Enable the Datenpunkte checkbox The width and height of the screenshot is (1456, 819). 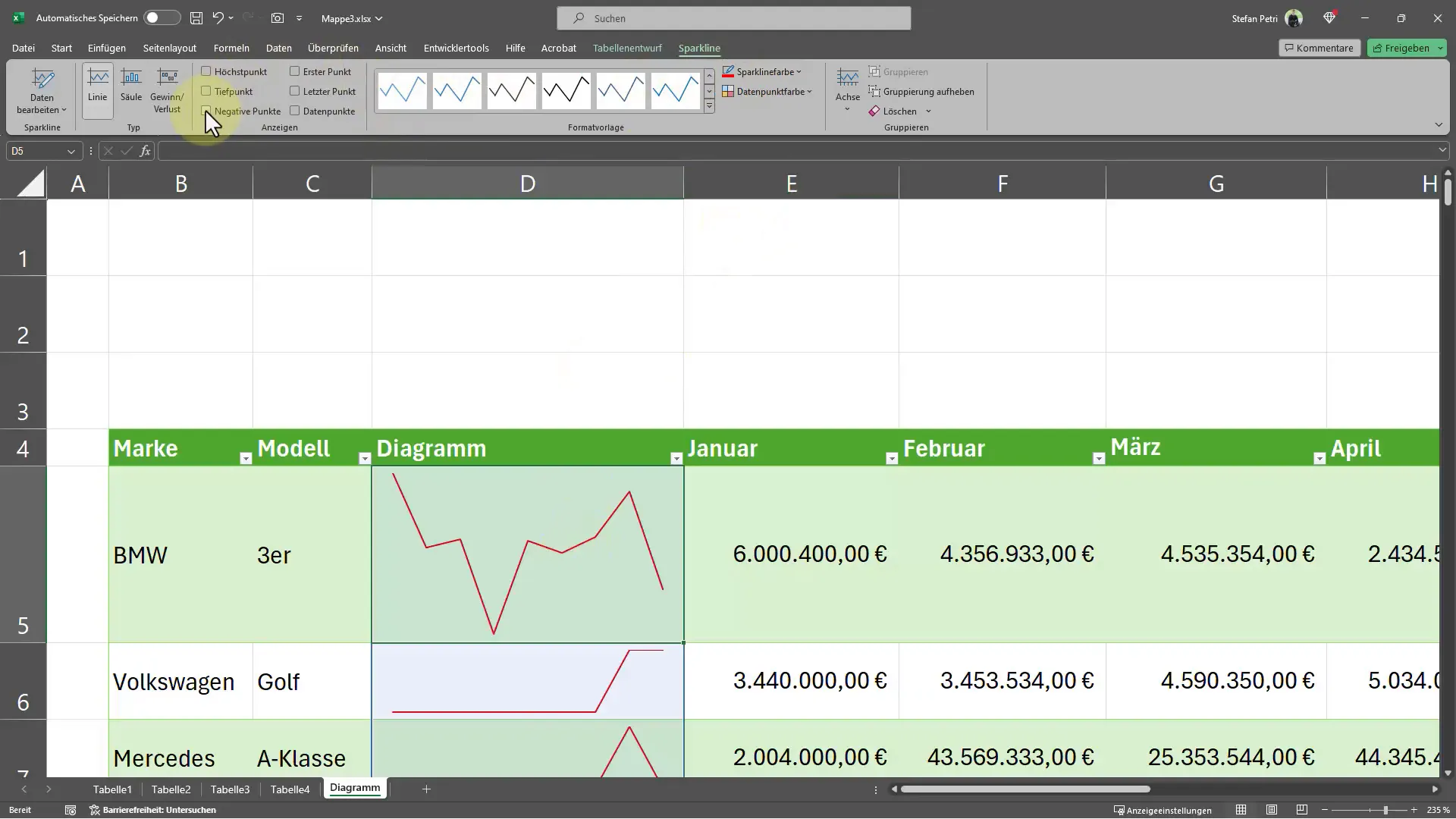[x=295, y=111]
